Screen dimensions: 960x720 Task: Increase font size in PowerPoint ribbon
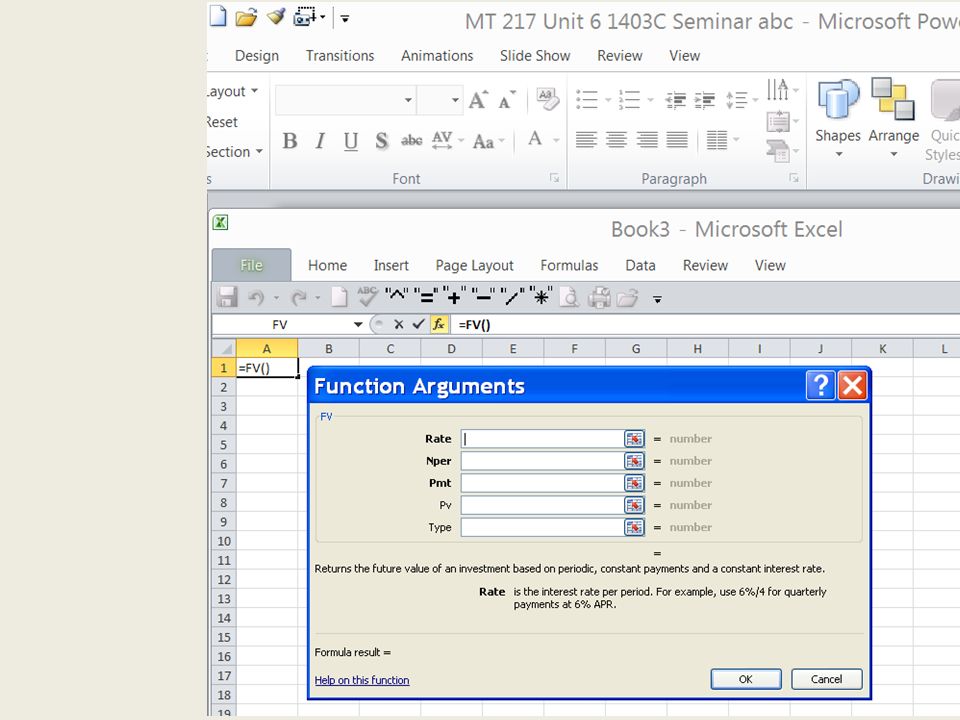click(478, 99)
